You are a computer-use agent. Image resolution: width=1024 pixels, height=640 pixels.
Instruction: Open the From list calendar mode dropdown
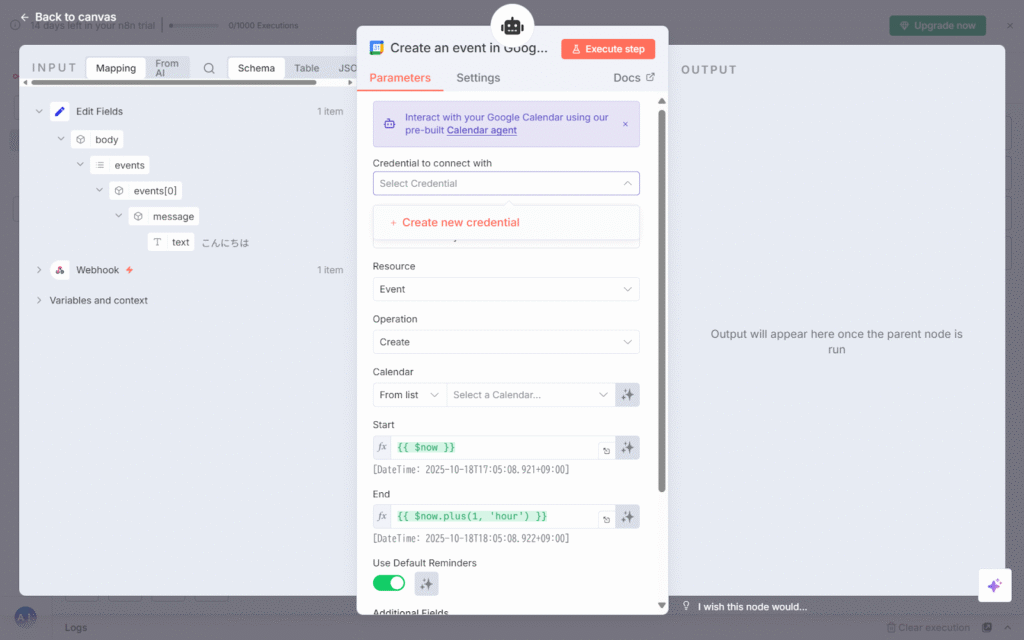(410, 395)
